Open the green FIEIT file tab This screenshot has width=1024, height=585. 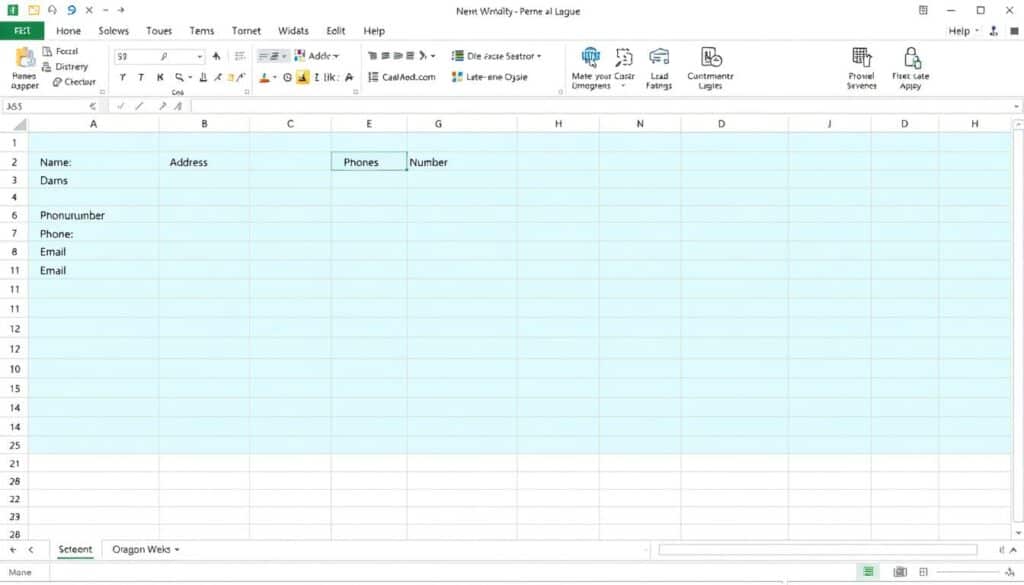(22, 31)
